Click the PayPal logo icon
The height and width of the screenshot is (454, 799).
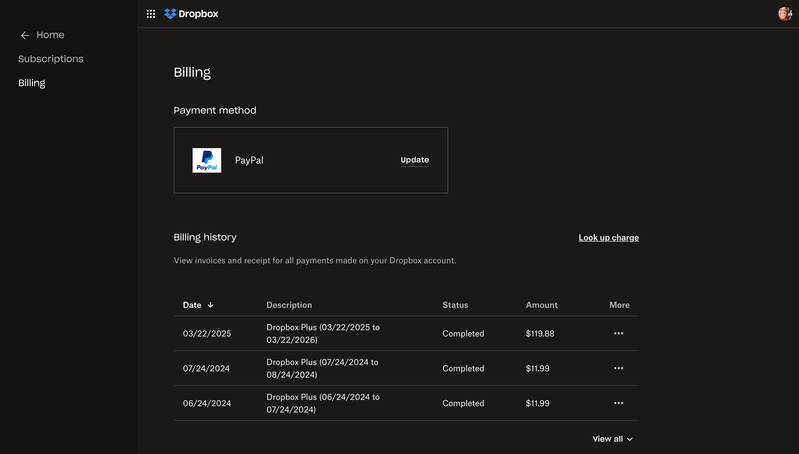pos(207,160)
